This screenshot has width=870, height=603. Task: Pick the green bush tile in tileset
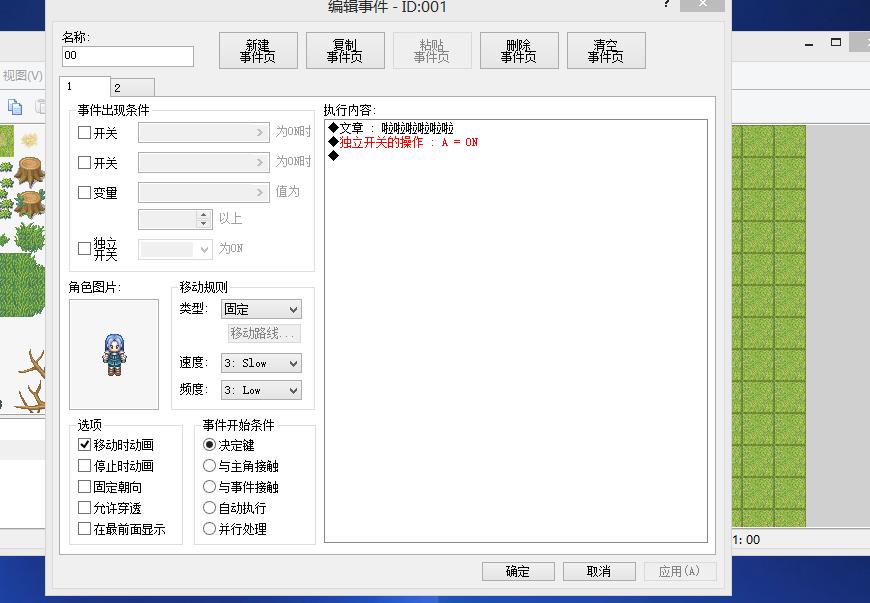coord(29,237)
